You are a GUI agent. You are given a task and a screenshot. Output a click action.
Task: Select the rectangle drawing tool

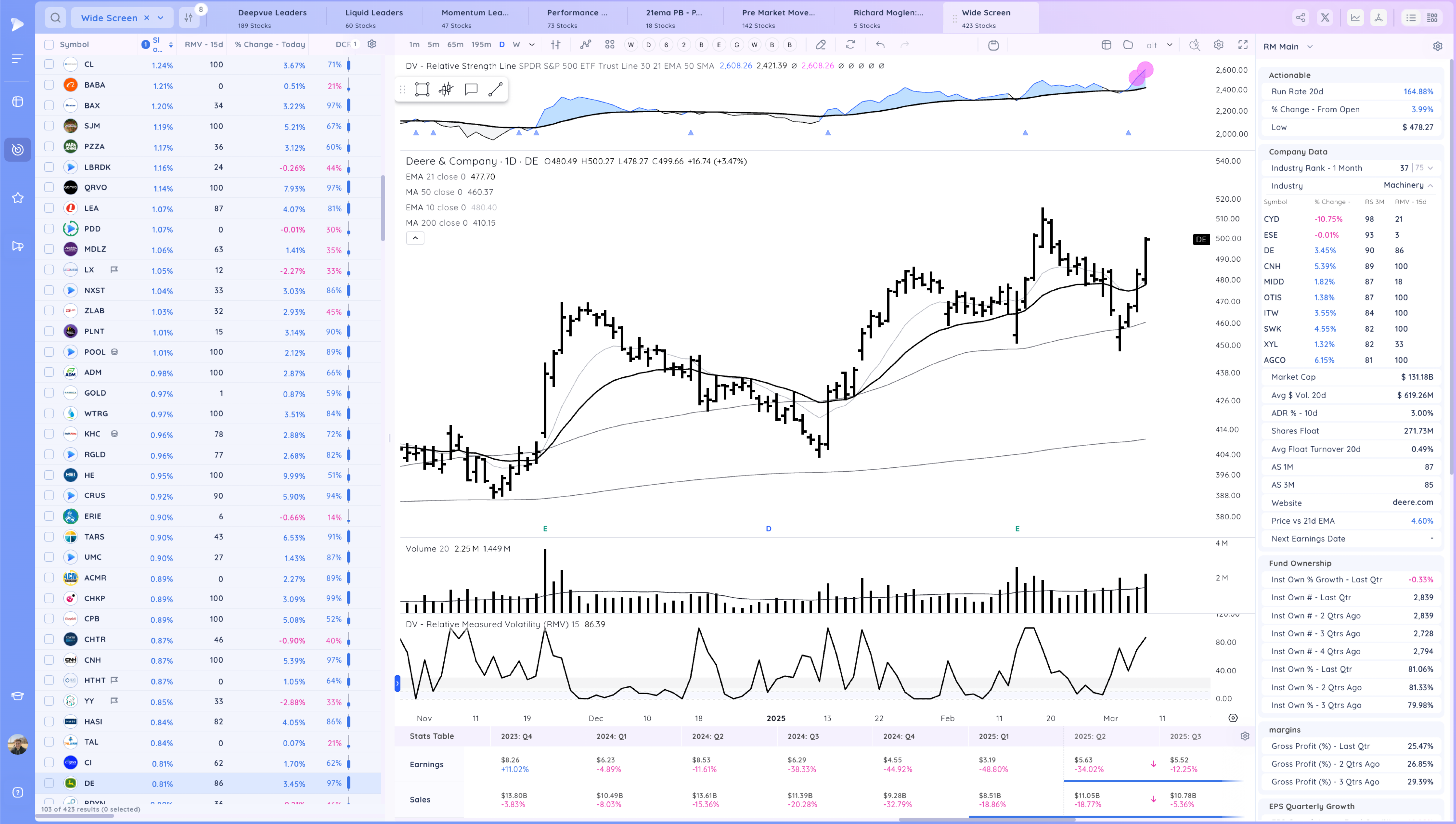click(422, 90)
